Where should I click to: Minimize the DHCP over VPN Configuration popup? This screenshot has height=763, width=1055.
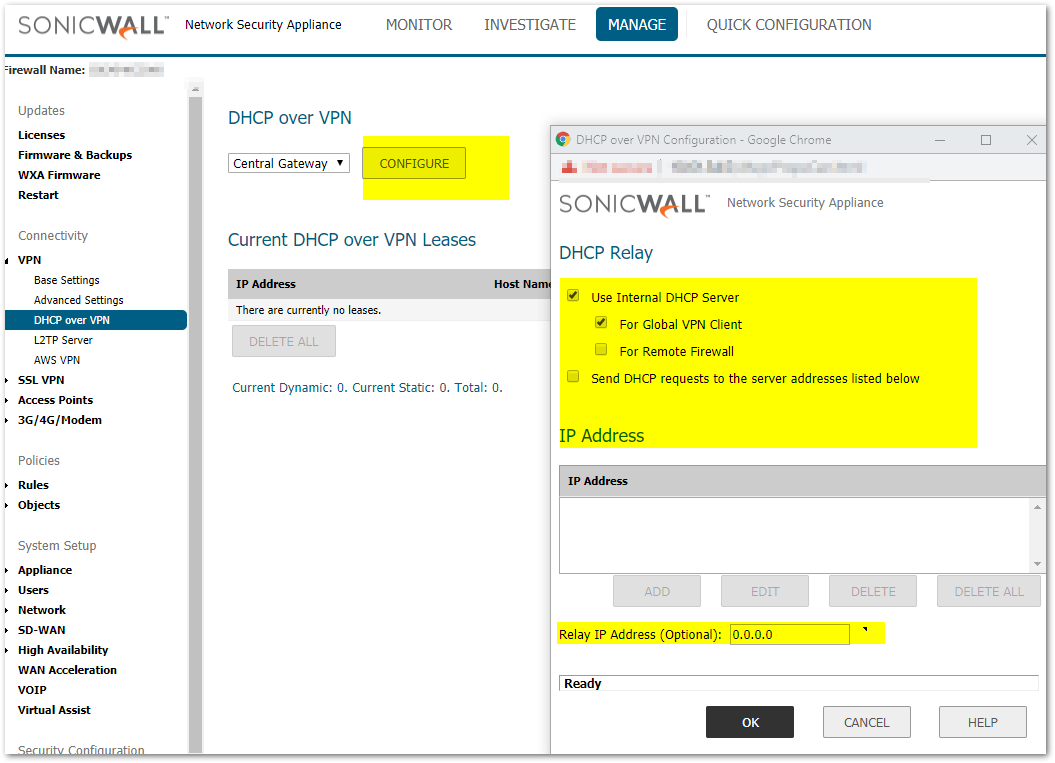coord(939,140)
